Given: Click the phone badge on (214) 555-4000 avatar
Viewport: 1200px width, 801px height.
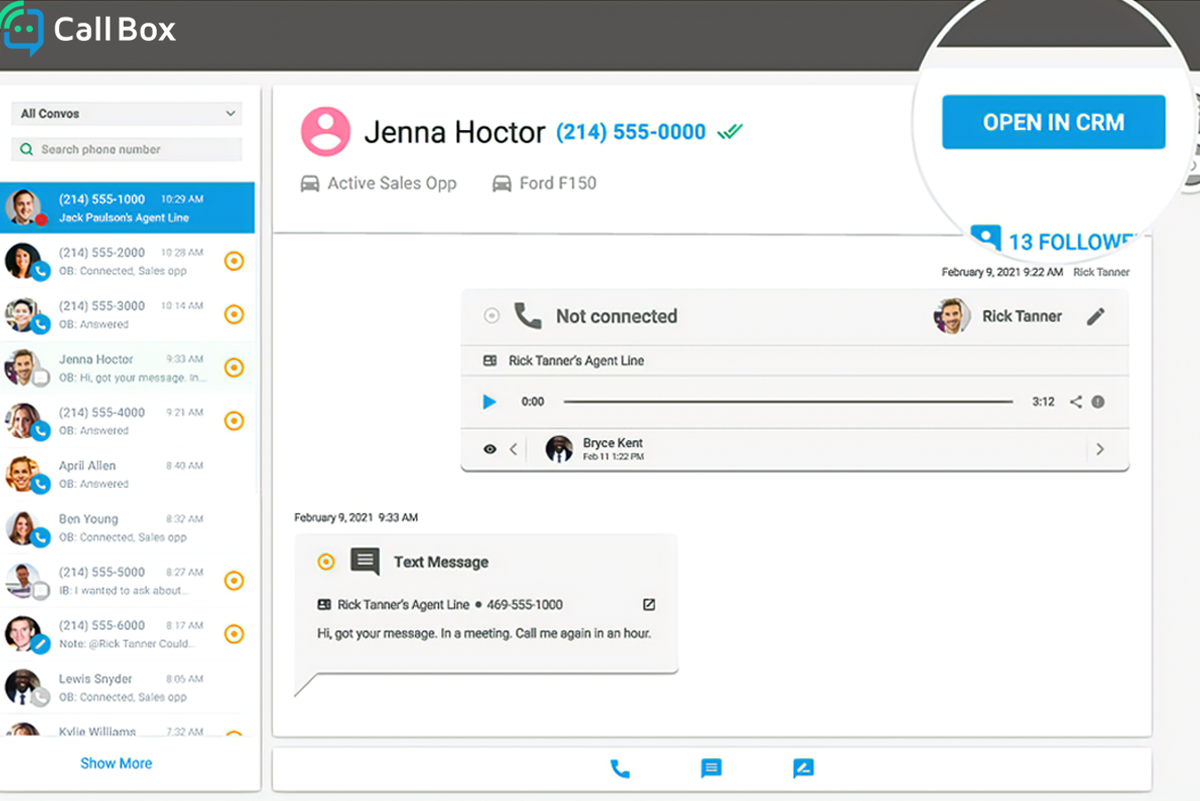Looking at the screenshot, I should (41, 431).
